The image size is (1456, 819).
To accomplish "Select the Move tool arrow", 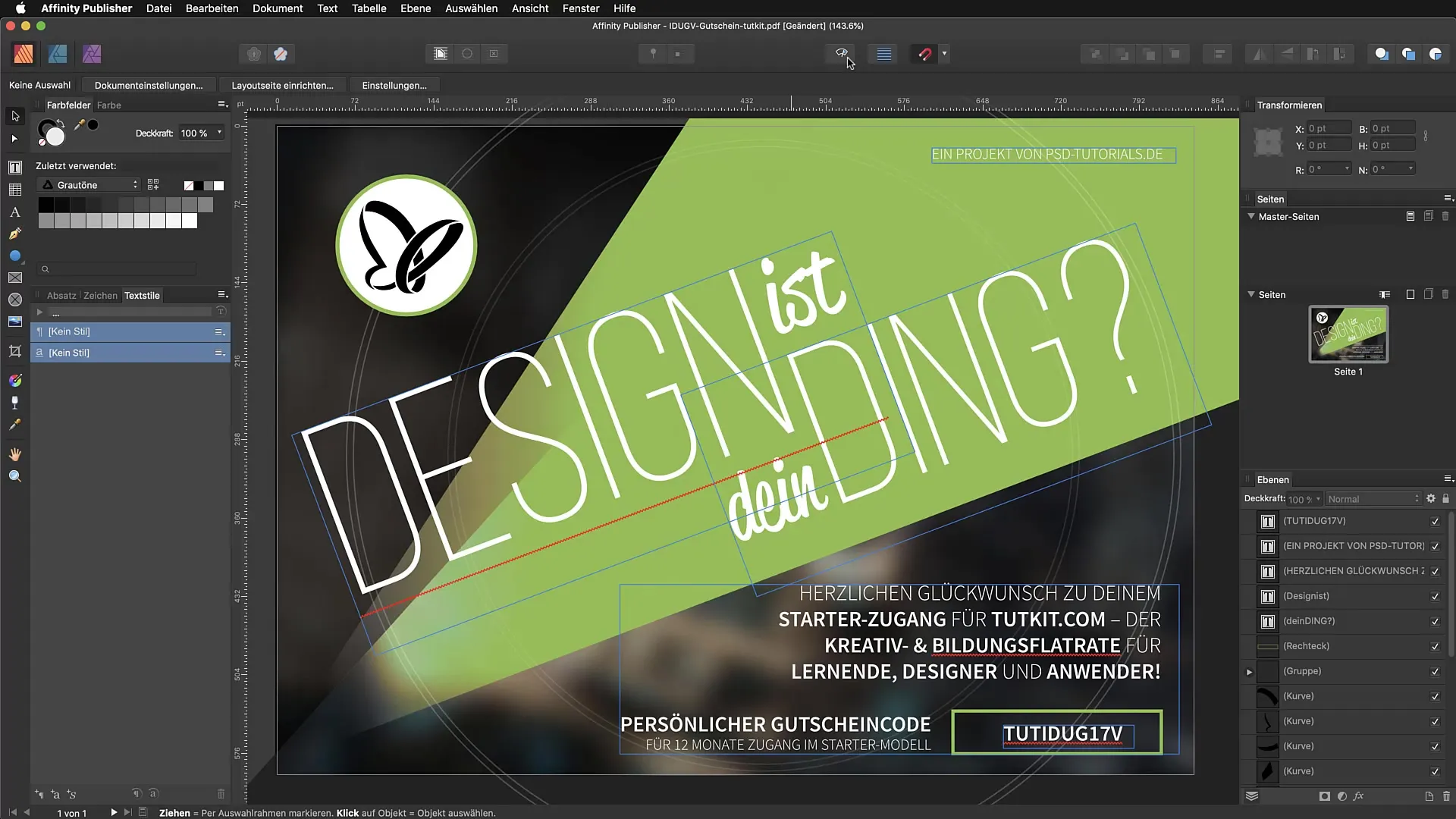I will tap(15, 116).
